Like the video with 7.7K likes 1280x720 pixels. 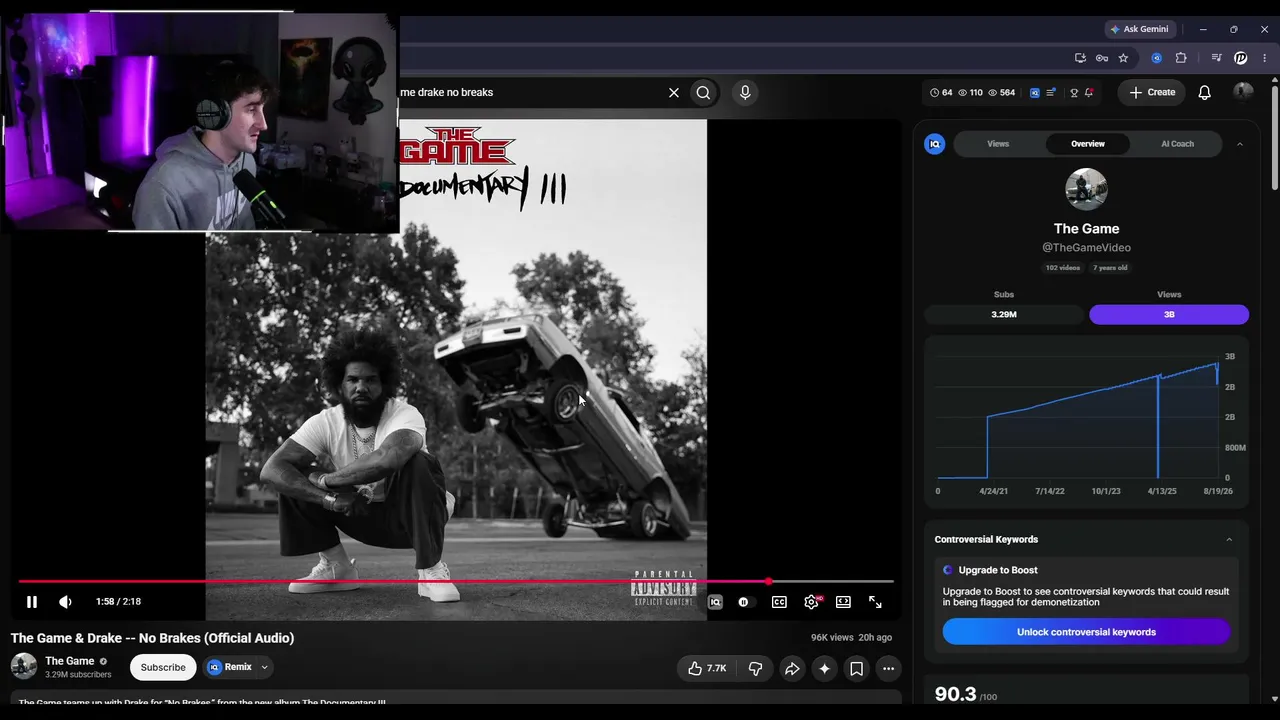(707, 668)
